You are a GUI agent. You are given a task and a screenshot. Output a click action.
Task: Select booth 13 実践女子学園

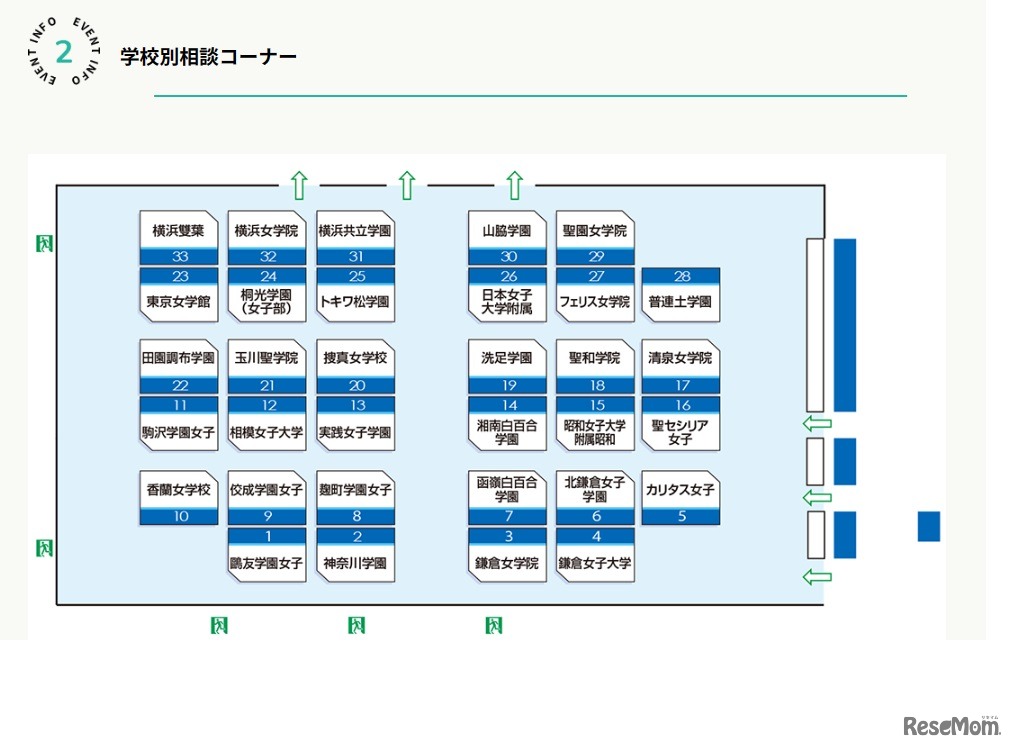[x=356, y=424]
